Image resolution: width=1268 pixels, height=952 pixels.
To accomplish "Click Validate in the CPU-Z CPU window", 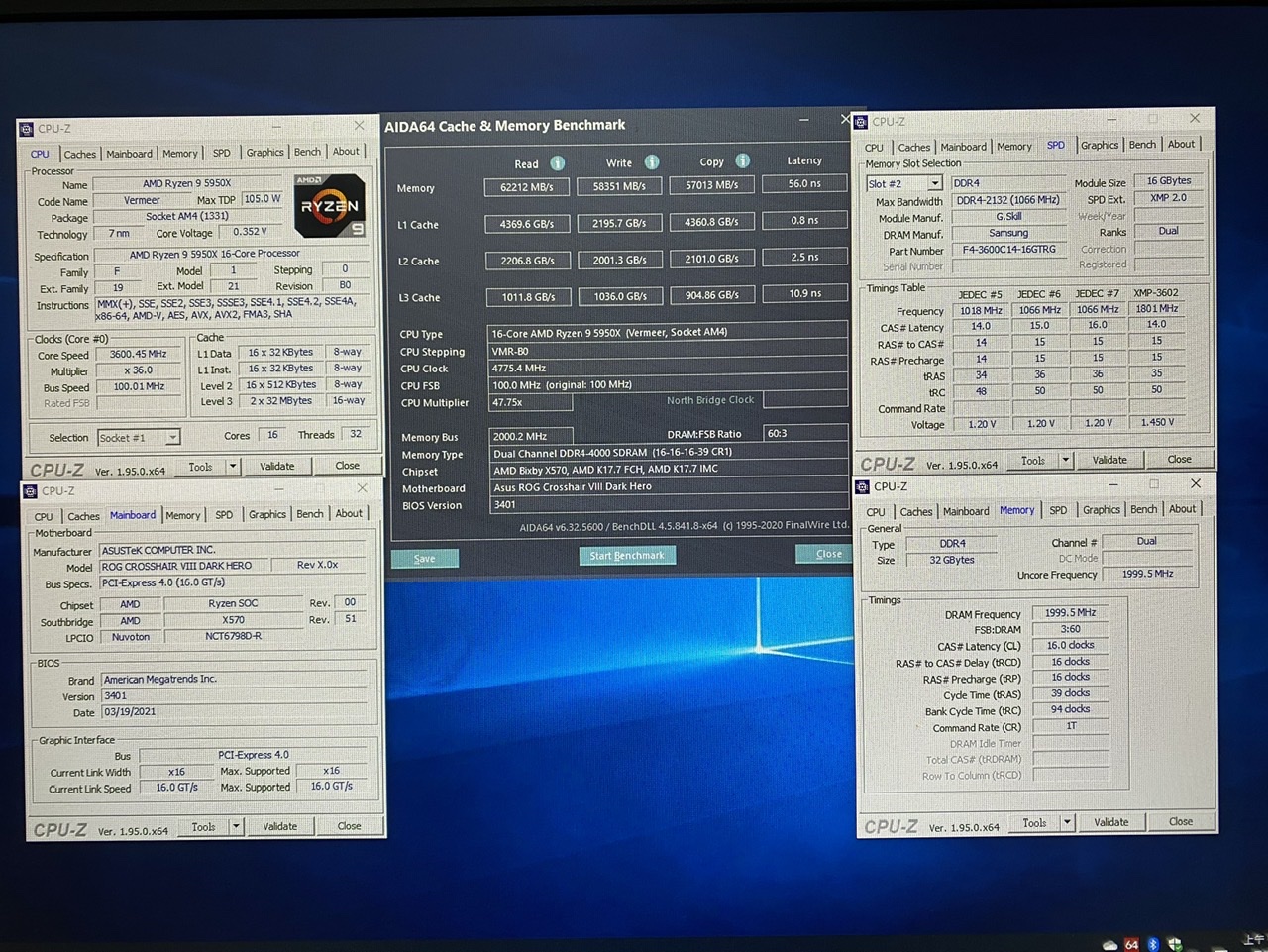I will [x=276, y=466].
